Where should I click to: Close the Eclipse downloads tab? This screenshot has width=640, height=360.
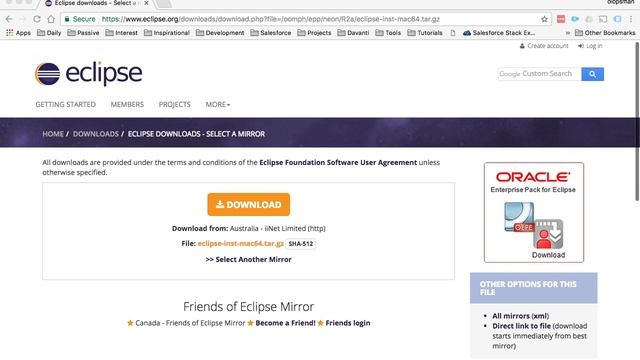146,3
